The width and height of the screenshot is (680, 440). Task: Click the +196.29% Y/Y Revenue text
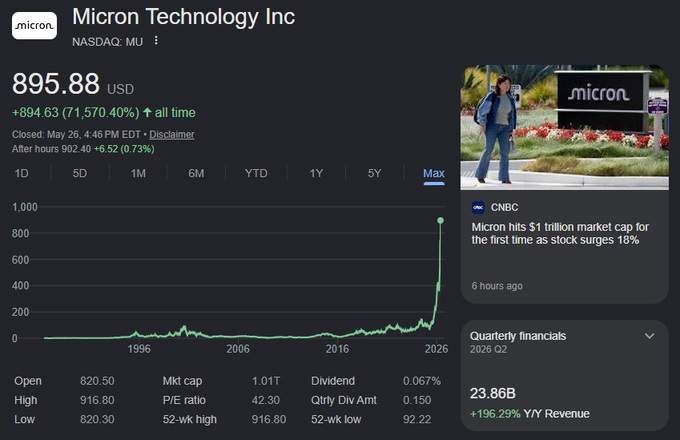point(530,414)
